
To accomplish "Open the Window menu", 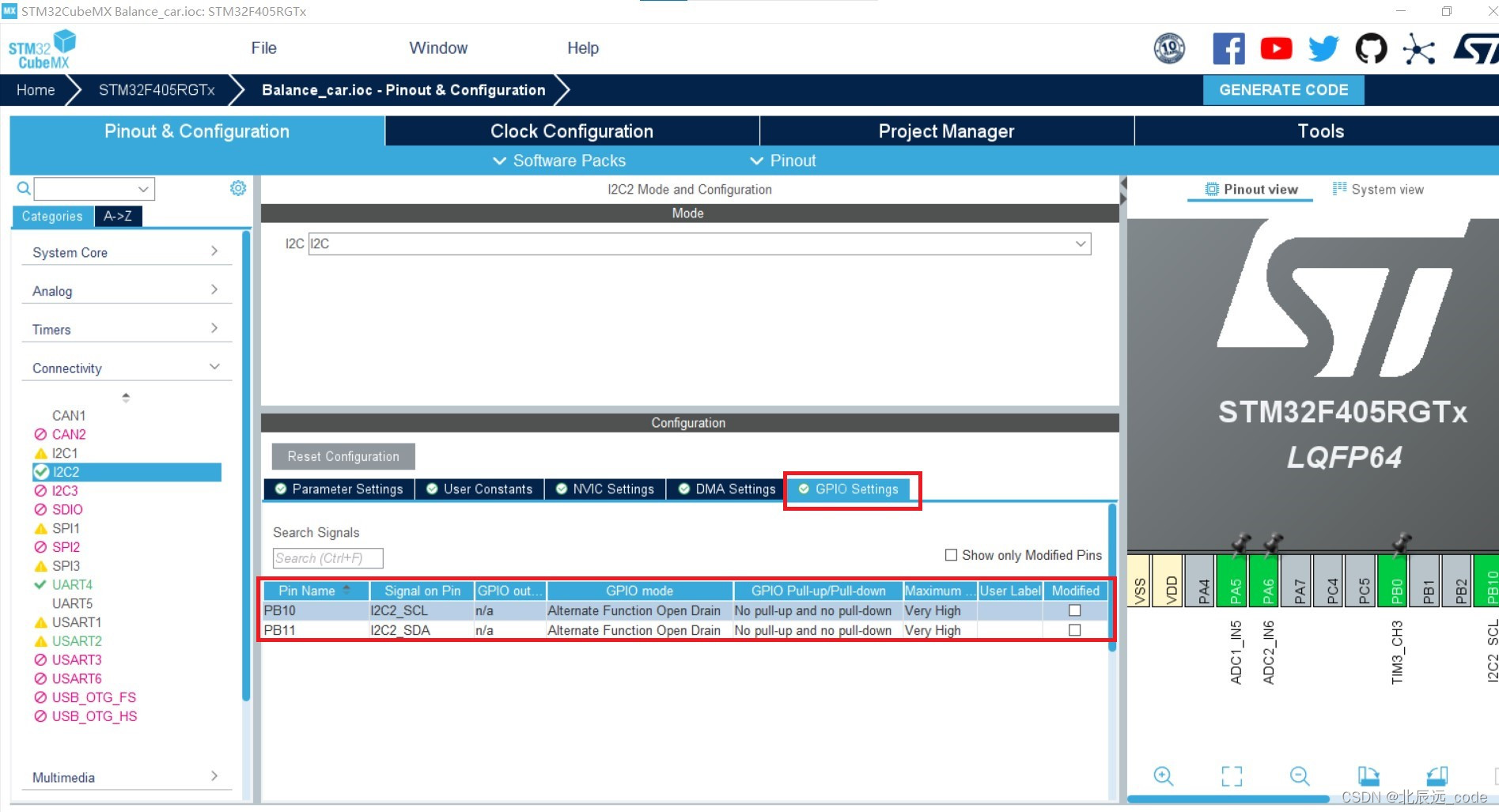I will 438,48.
